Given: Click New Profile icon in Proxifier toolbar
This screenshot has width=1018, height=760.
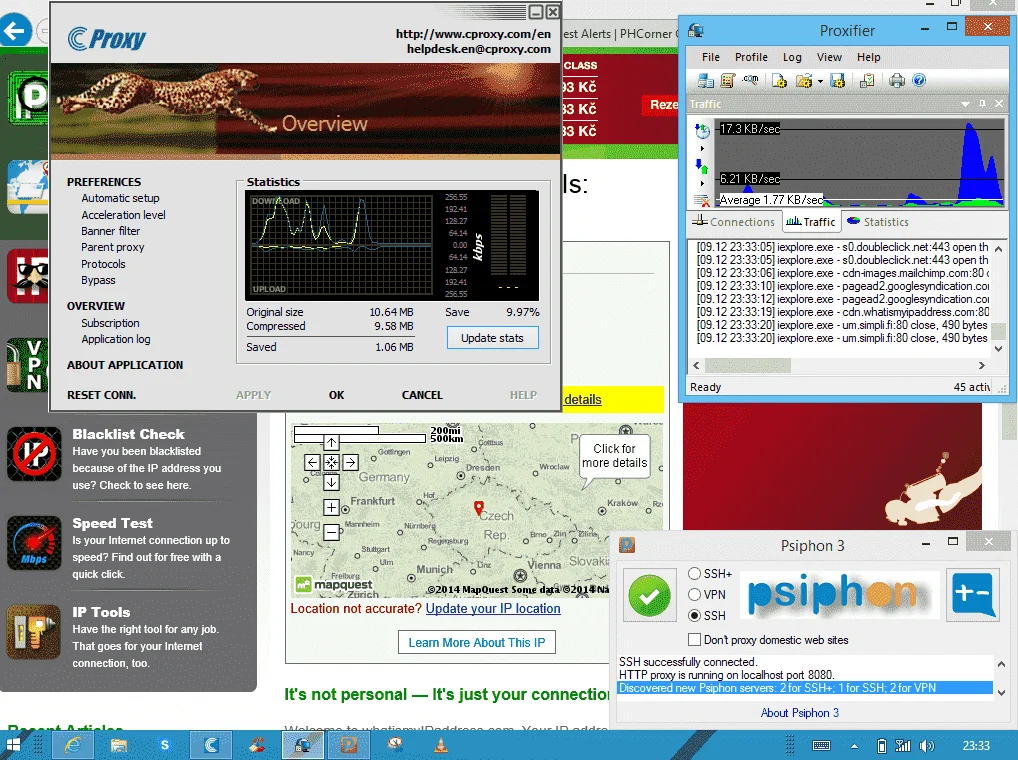Looking at the screenshot, I should [779, 80].
